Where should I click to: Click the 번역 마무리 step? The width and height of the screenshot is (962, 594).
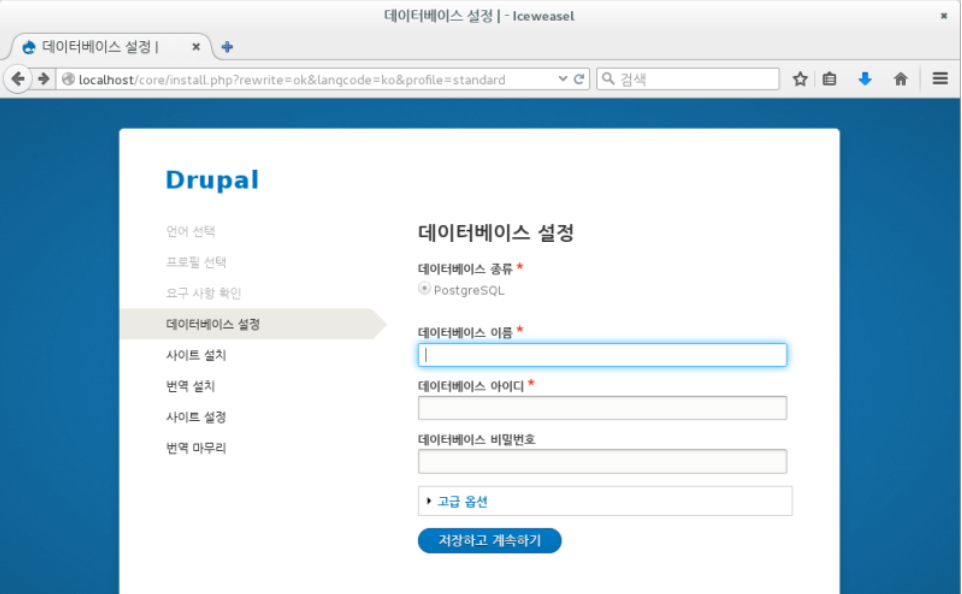click(196, 448)
